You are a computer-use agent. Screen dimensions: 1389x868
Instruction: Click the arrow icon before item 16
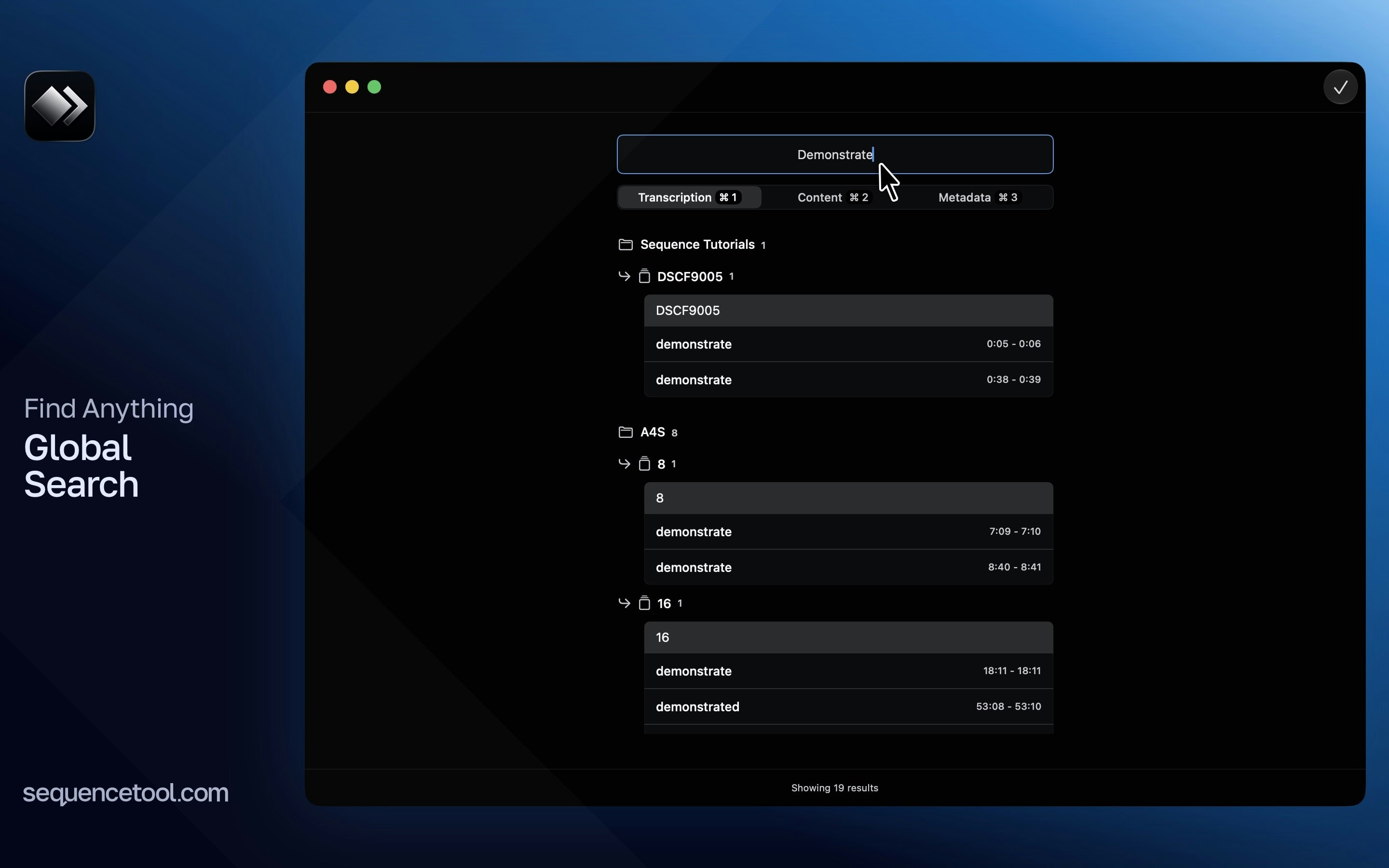pyautogui.click(x=625, y=603)
